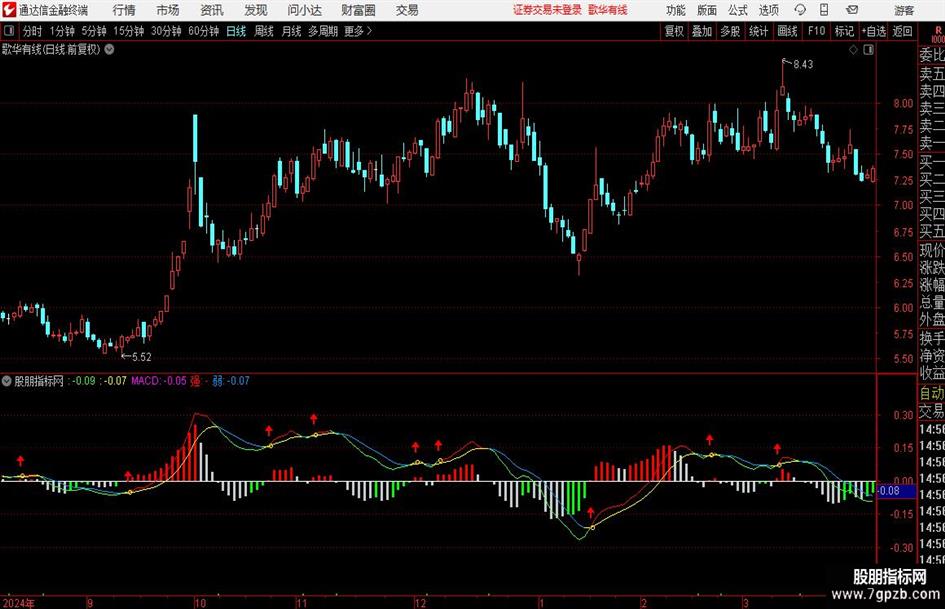Click the 12 month marker on date axis
Viewport: 945px width, 609px height.
420,603
